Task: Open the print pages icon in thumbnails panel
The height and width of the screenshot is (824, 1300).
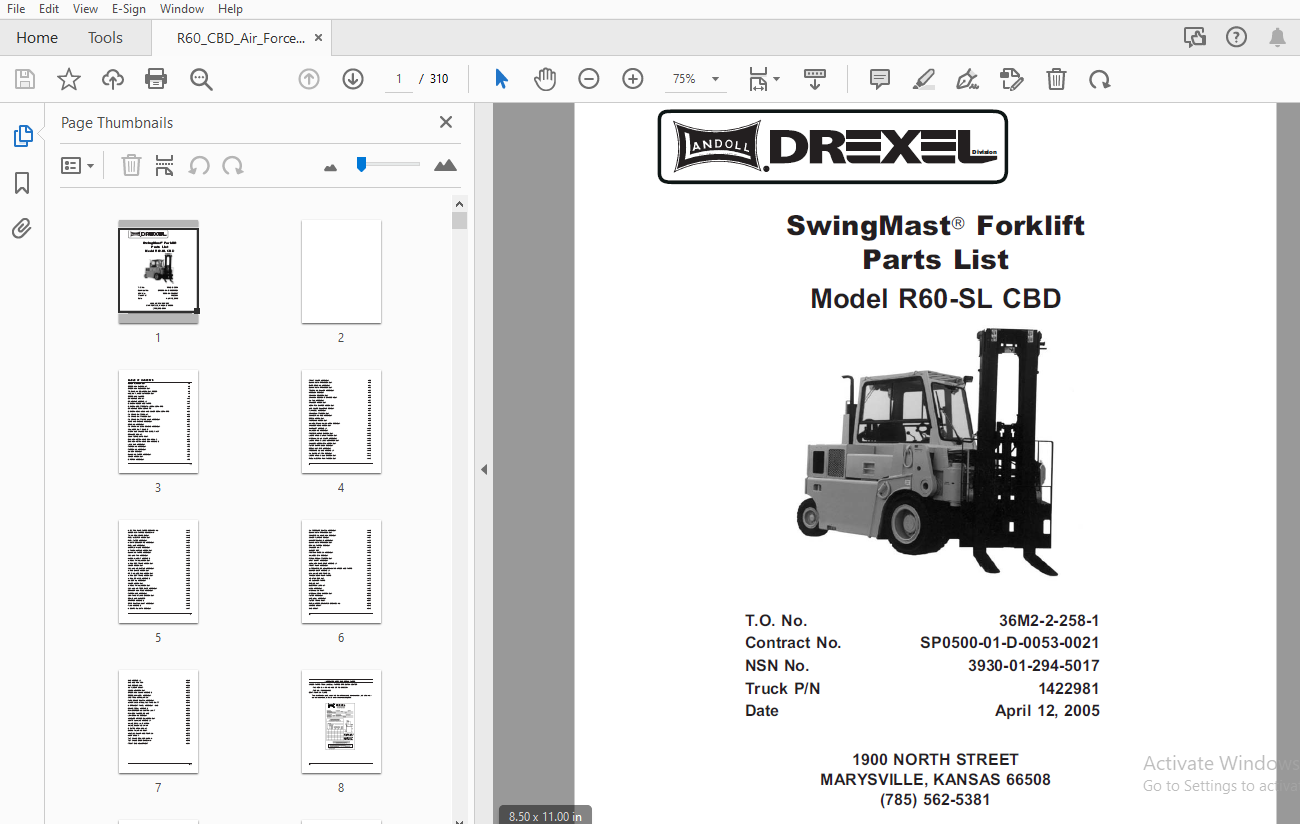Action: (x=165, y=165)
